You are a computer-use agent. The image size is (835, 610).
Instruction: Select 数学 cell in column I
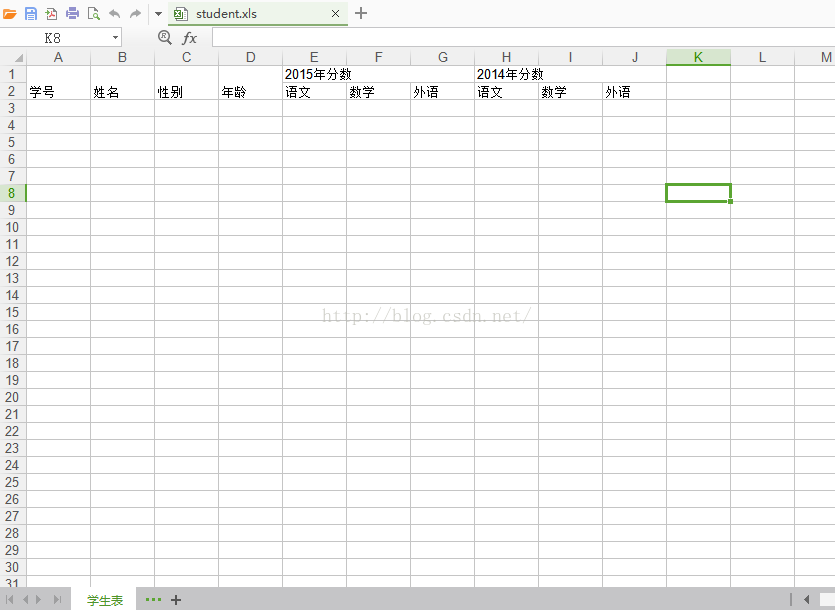570,92
